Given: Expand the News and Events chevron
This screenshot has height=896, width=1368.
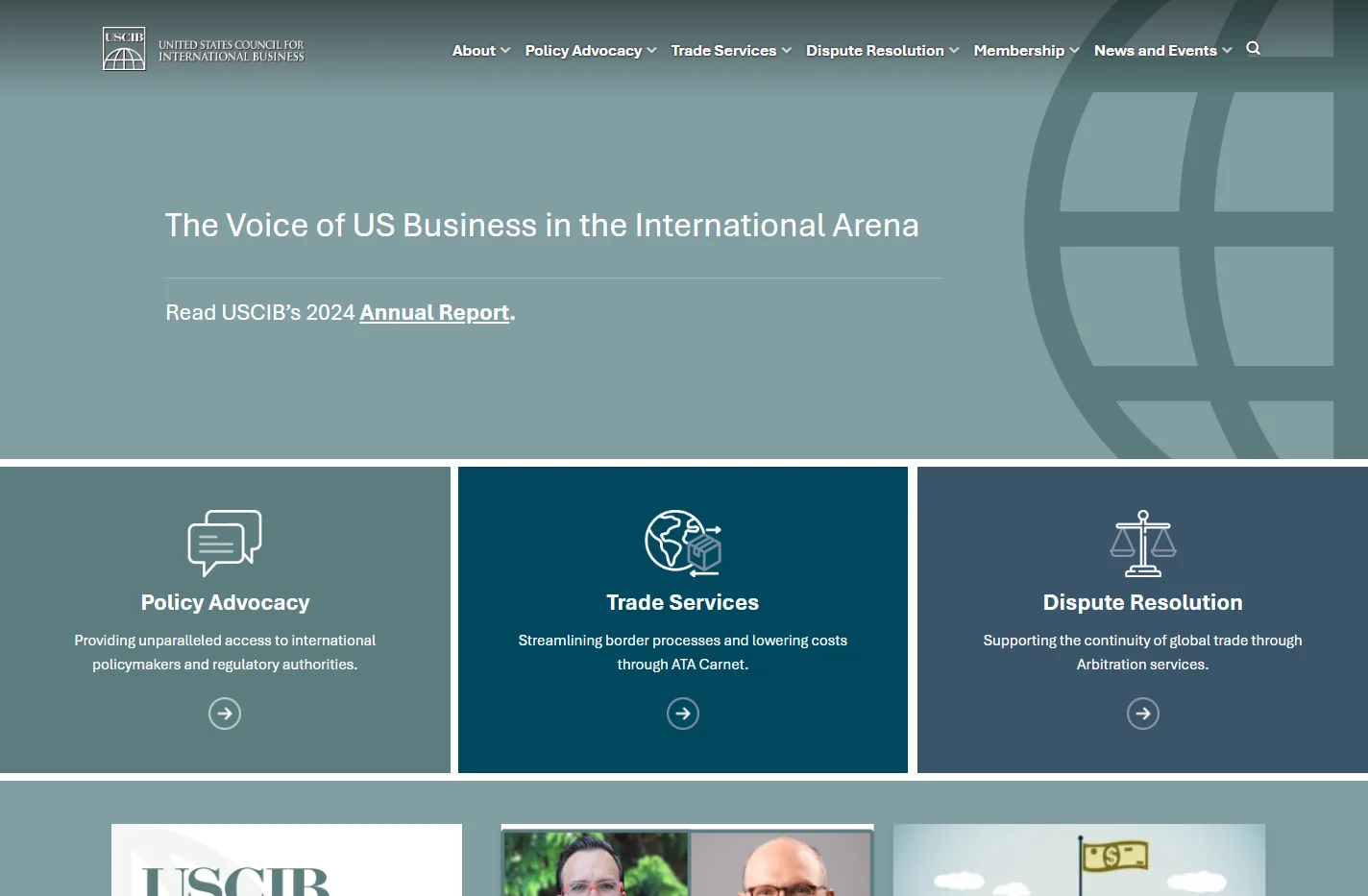Looking at the screenshot, I should coord(1227,51).
